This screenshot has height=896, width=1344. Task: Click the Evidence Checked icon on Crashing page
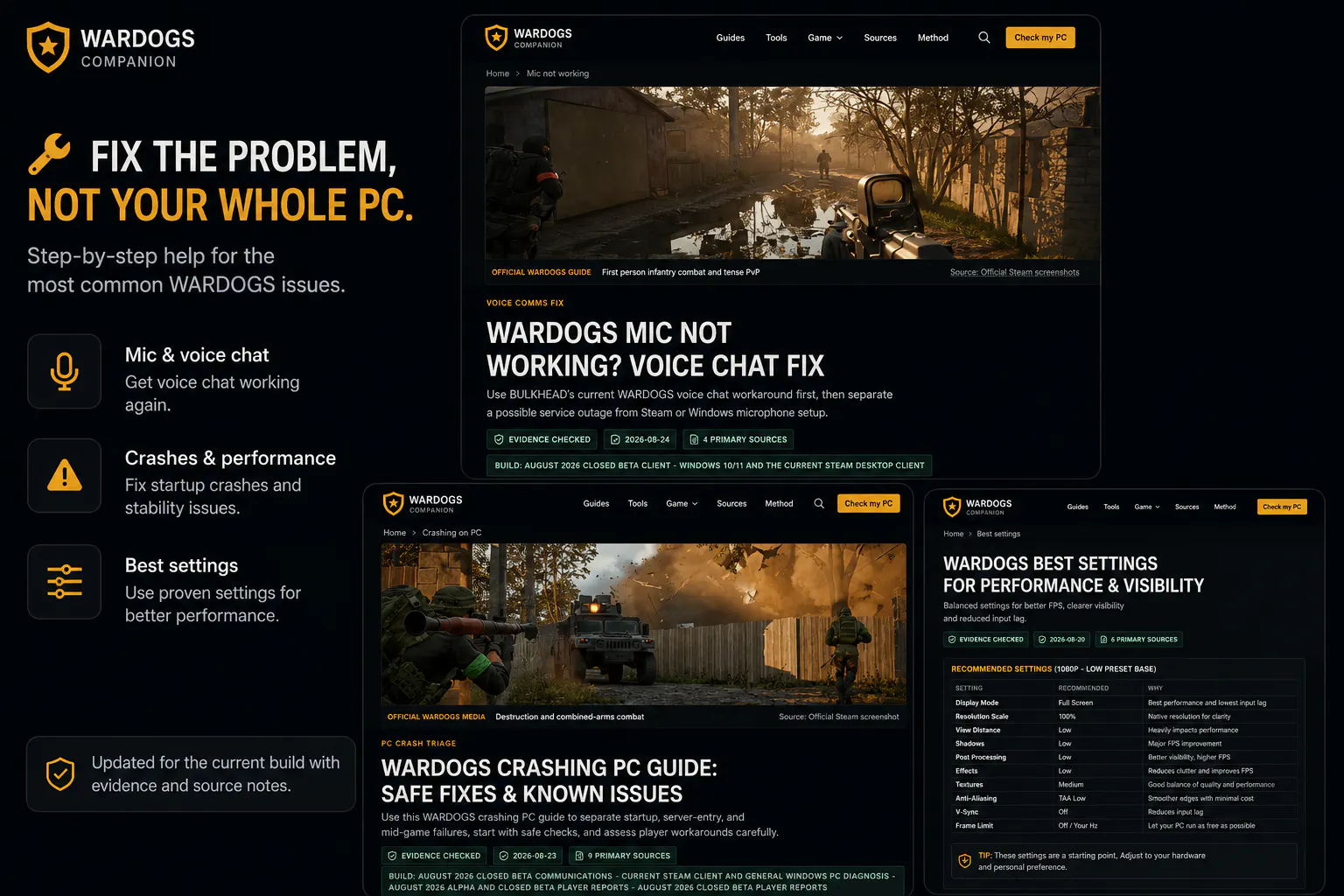(x=392, y=856)
